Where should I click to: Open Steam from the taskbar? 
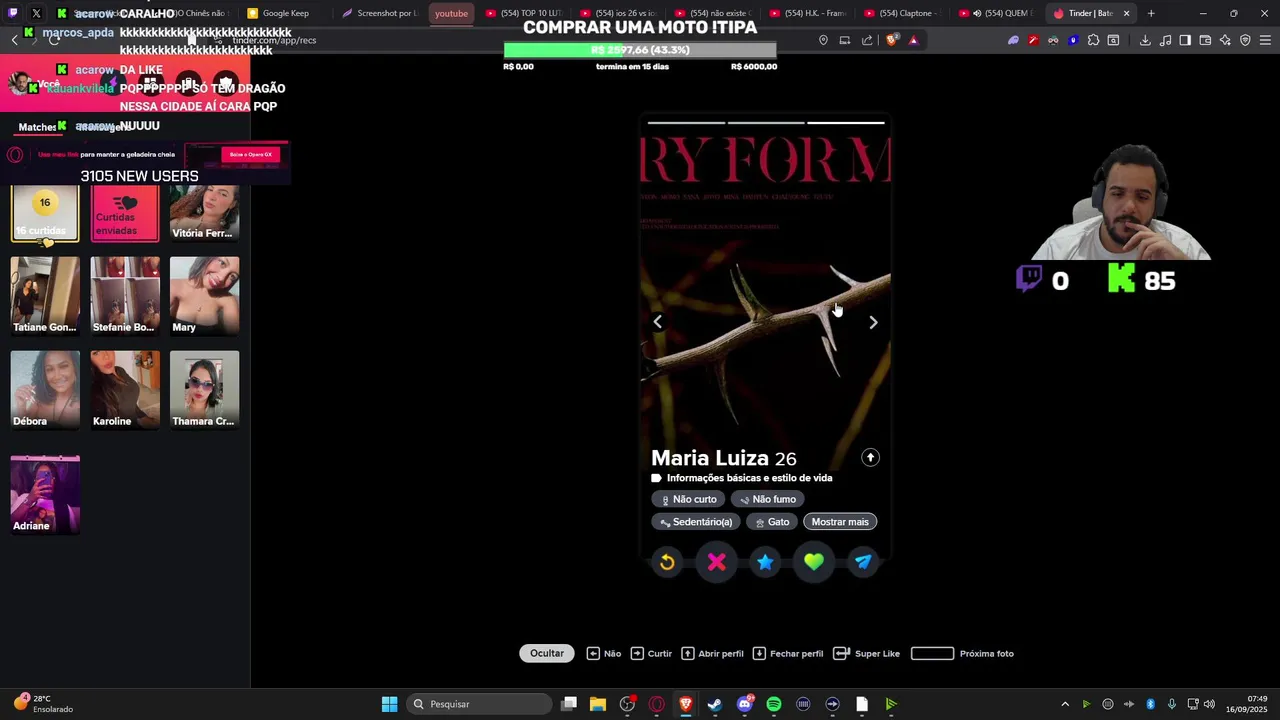[715, 704]
